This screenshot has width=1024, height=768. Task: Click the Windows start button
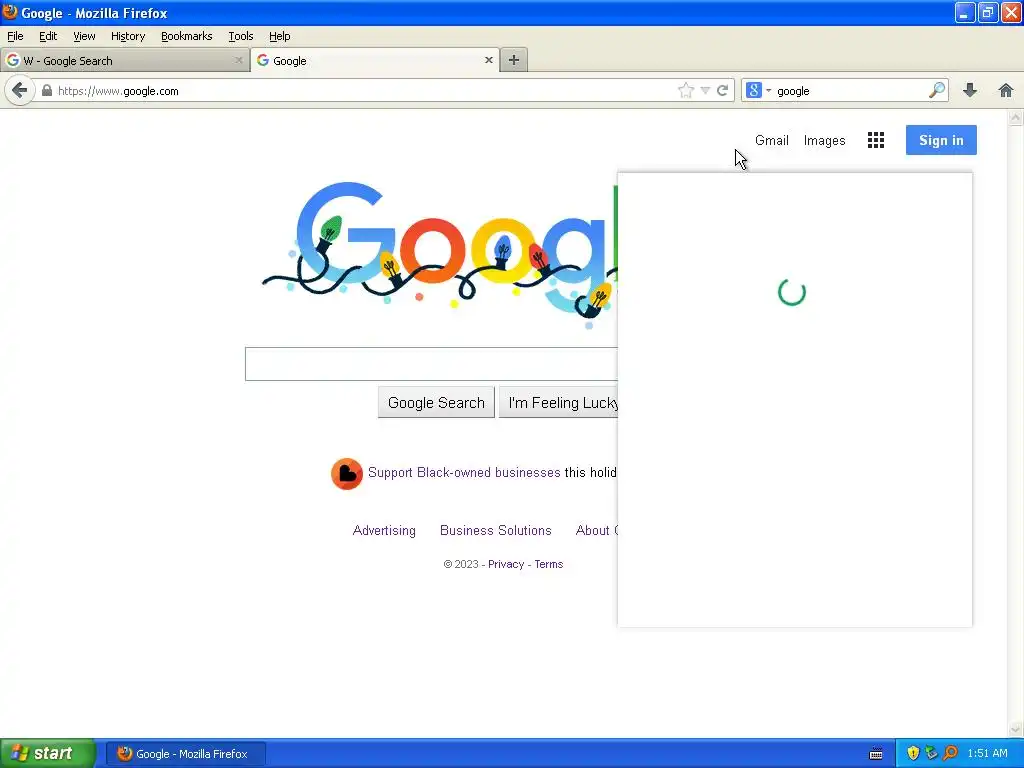[47, 753]
